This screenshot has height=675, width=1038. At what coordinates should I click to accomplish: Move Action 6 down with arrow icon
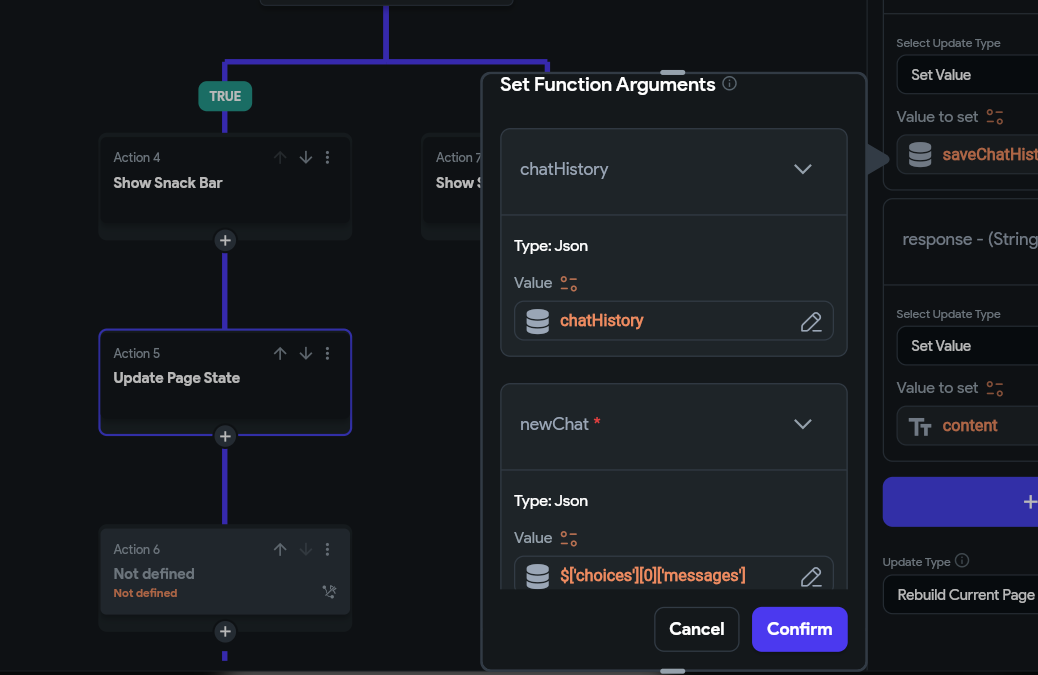pyautogui.click(x=305, y=549)
